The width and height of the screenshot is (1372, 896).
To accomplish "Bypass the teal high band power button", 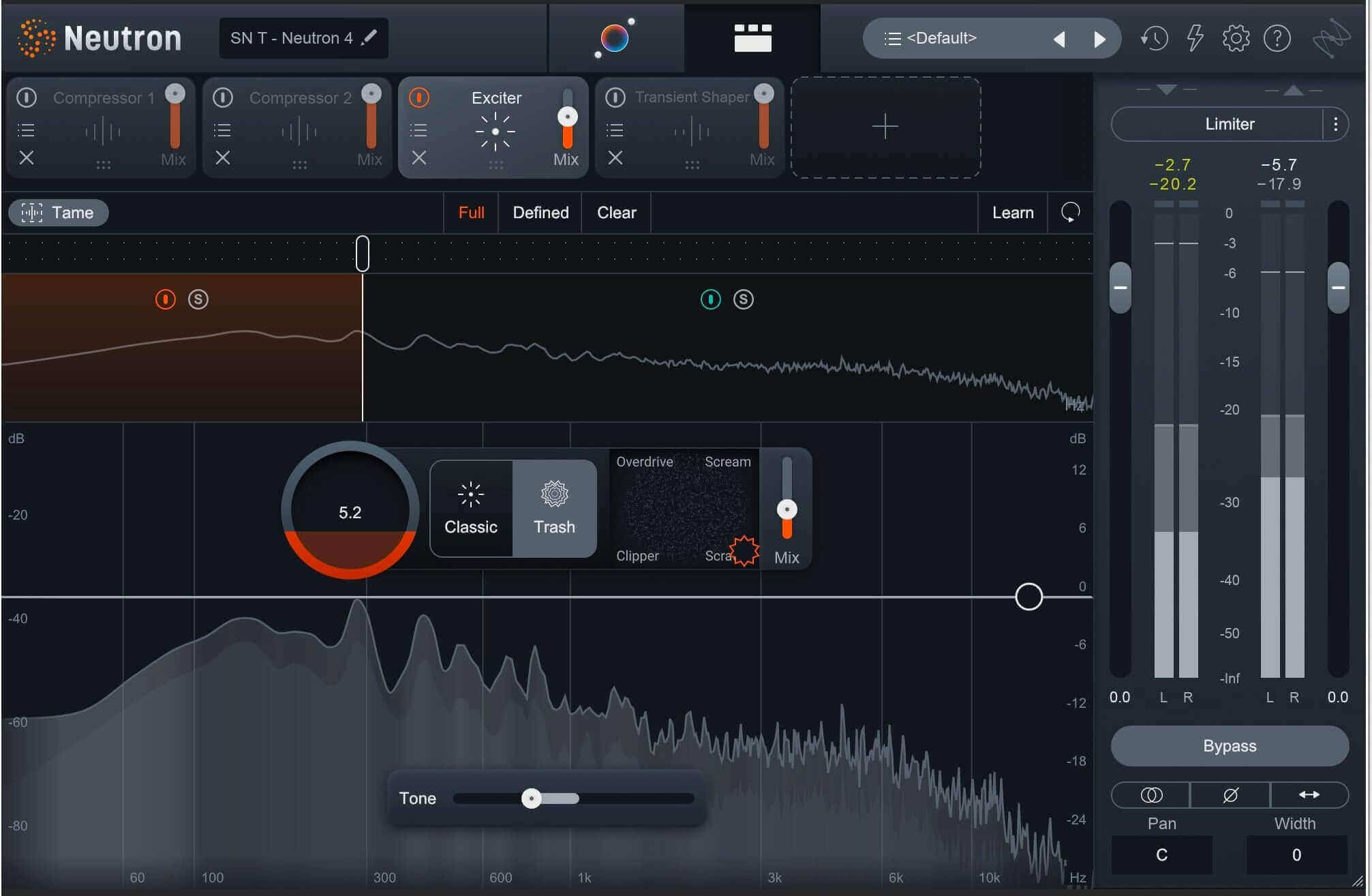I will click(711, 299).
